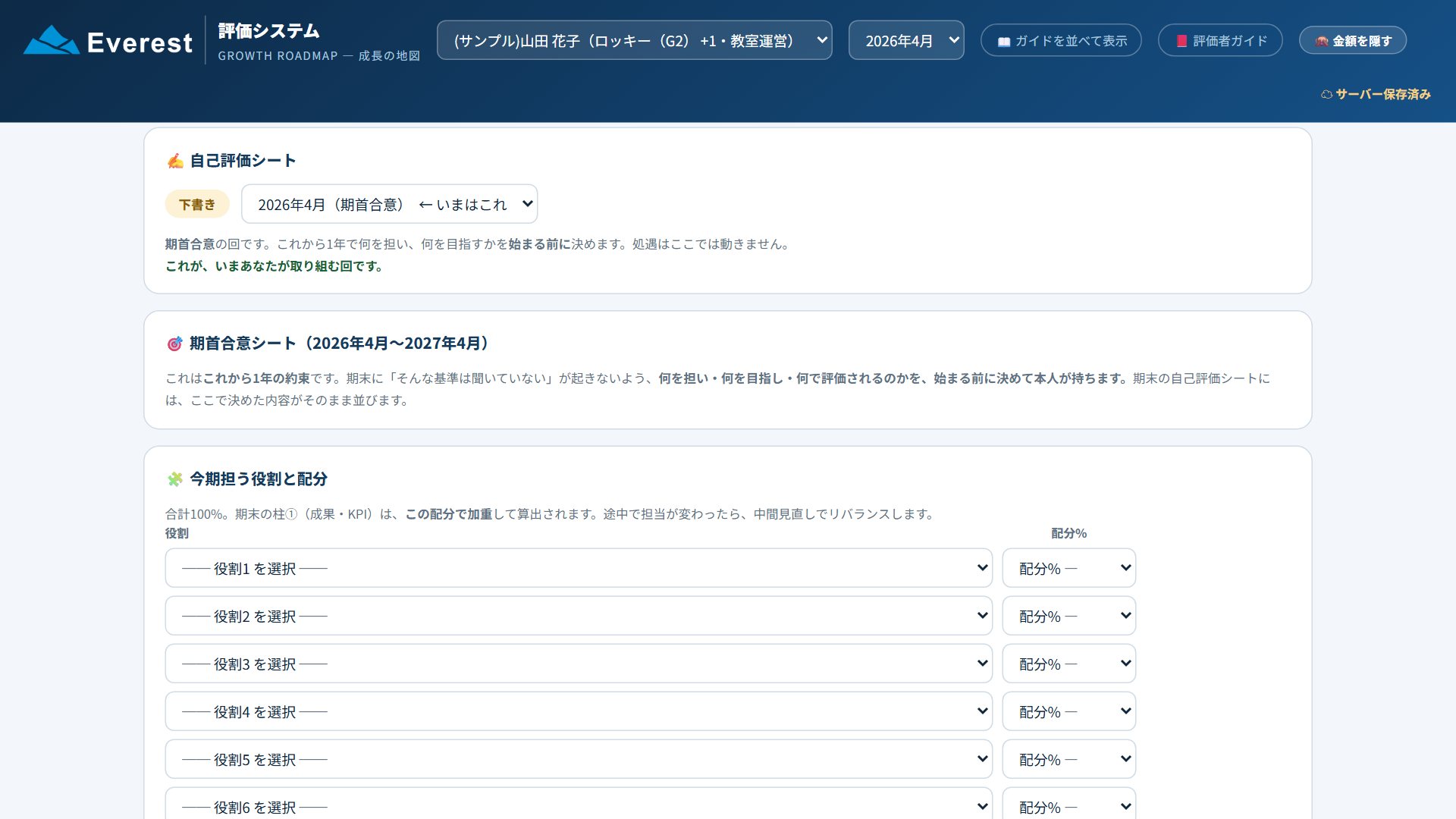Set 配分% for the 役割5 row

[x=1068, y=759]
